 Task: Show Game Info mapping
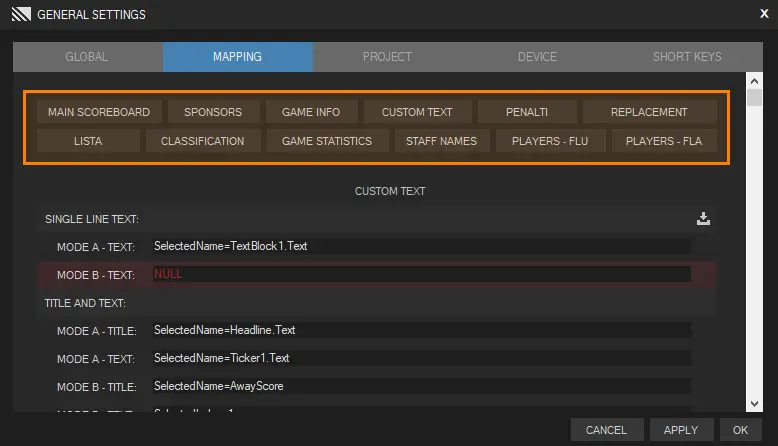click(x=311, y=112)
